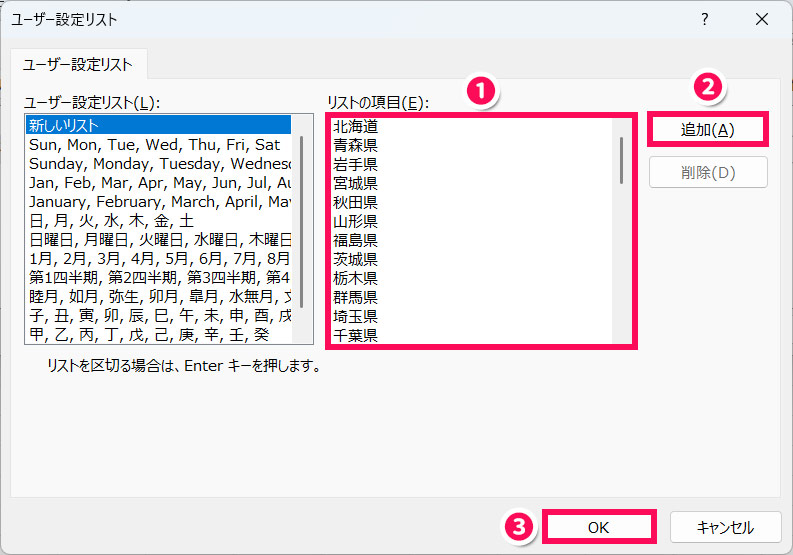Select the 甲, 乙, 丙, 丁 list row
This screenshot has height=555, width=793.
pos(158,334)
